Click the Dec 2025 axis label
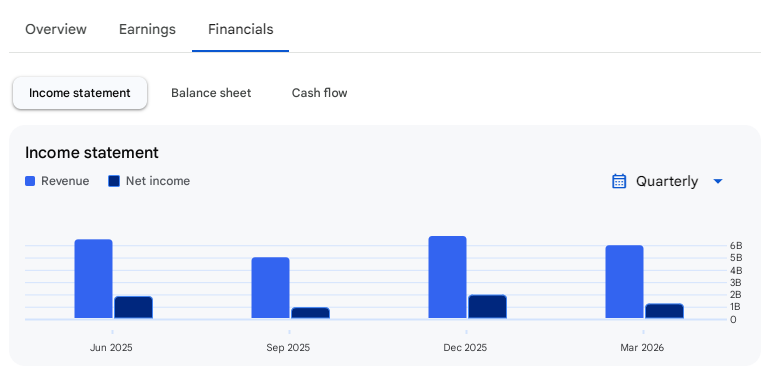 click(x=465, y=347)
